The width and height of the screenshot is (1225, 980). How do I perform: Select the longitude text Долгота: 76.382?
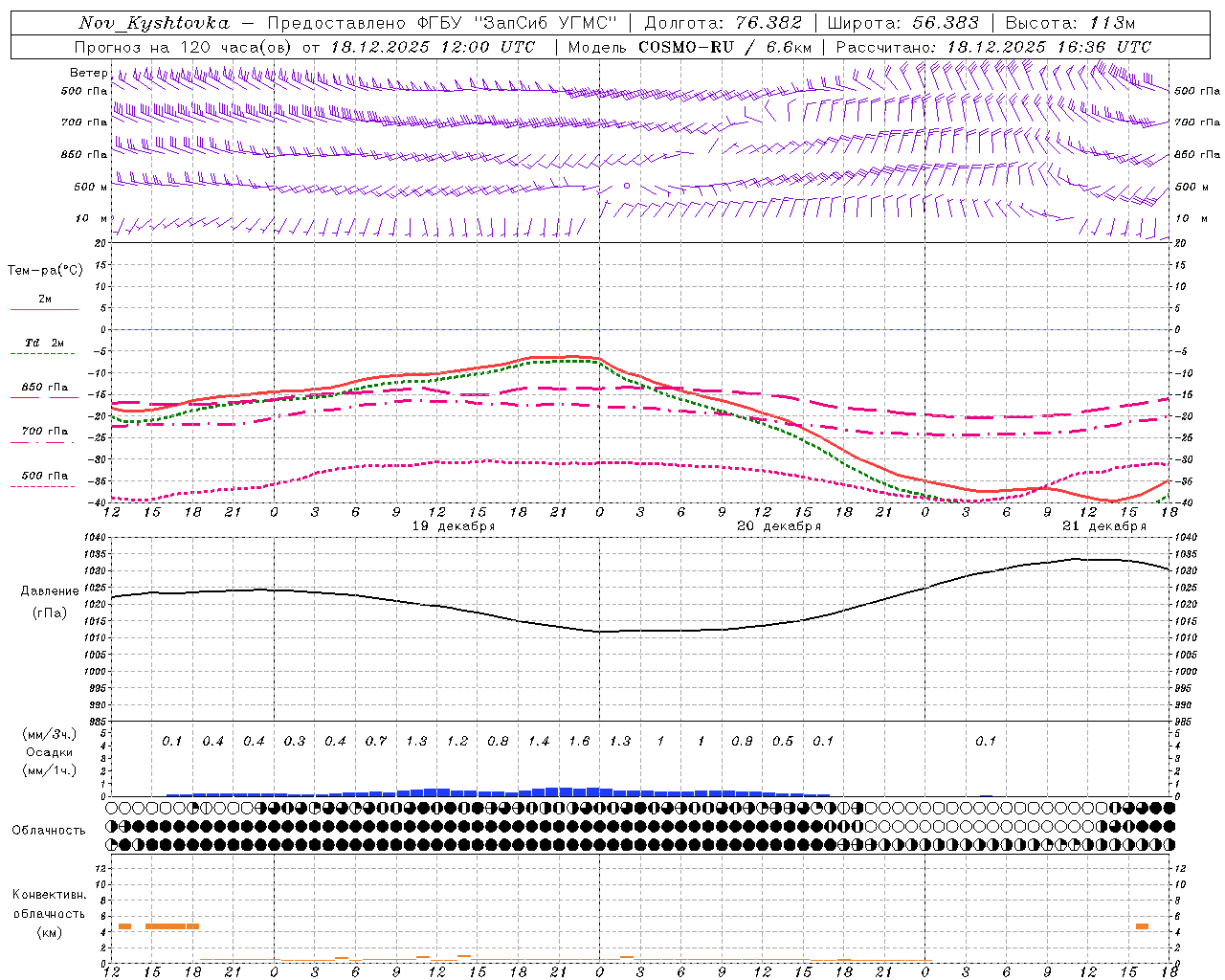(x=723, y=23)
